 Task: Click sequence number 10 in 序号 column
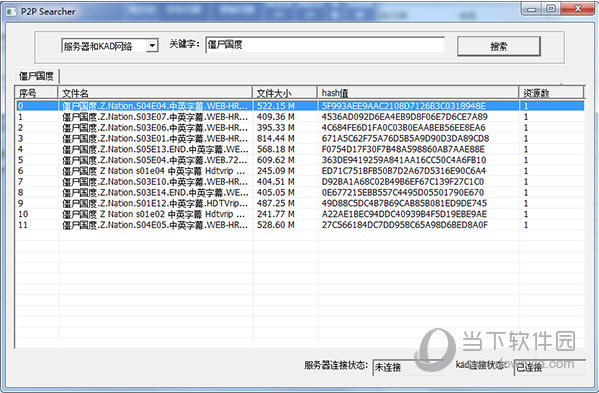pos(23,214)
